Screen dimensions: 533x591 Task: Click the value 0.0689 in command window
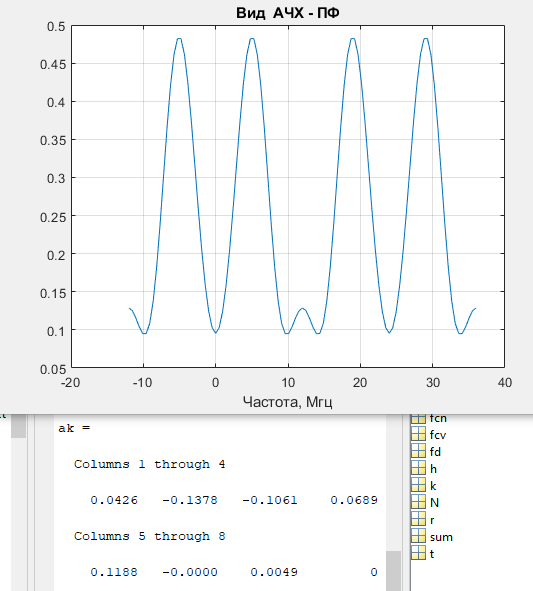[x=354, y=500]
